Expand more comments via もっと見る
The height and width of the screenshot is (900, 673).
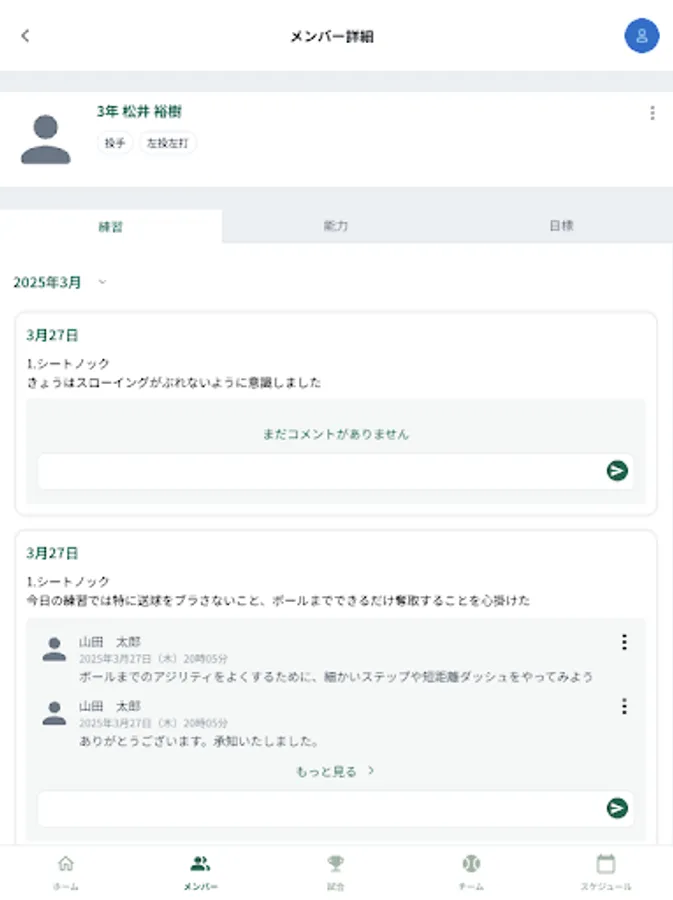click(x=336, y=770)
